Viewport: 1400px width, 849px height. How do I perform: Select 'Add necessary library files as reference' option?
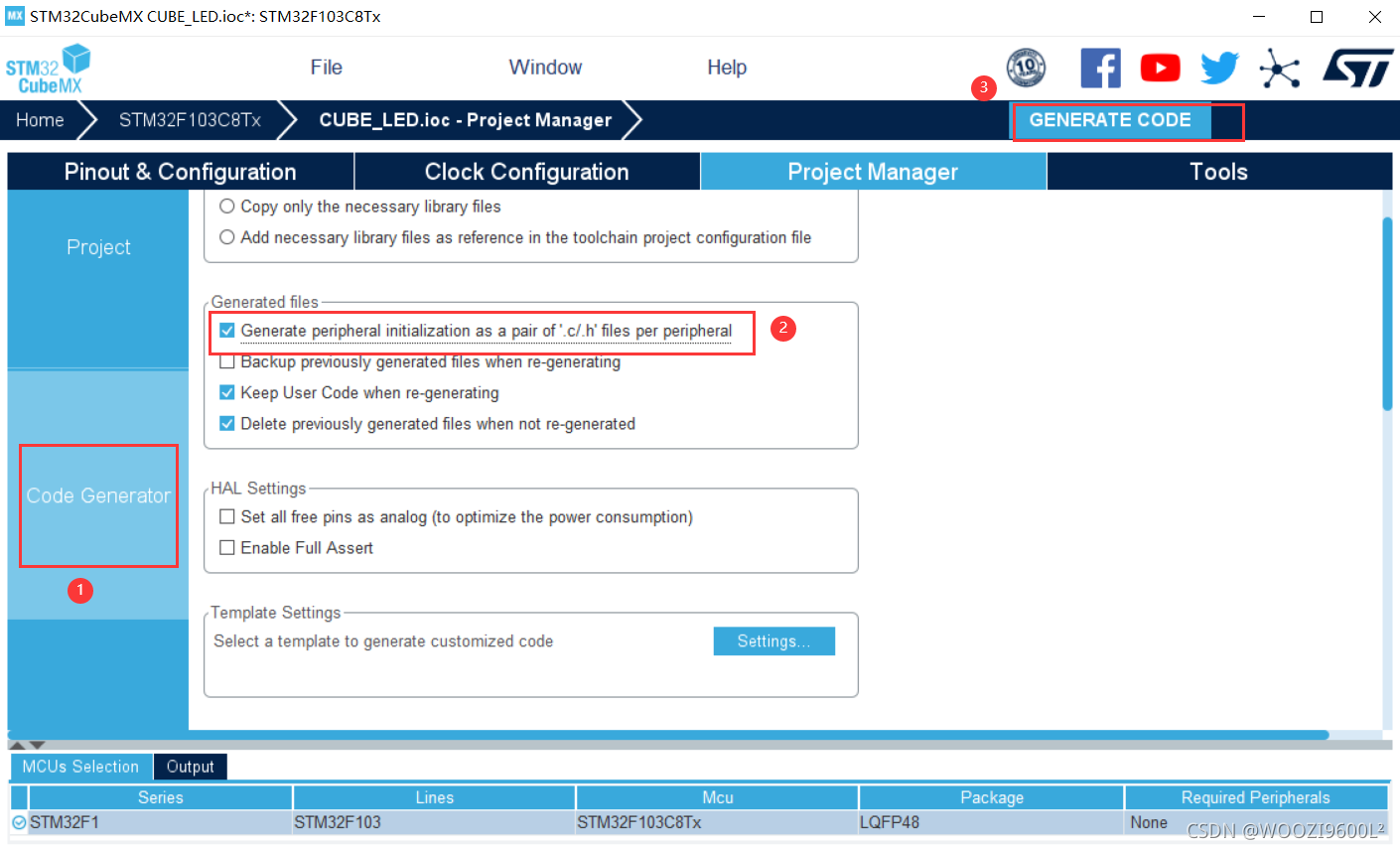(x=227, y=237)
